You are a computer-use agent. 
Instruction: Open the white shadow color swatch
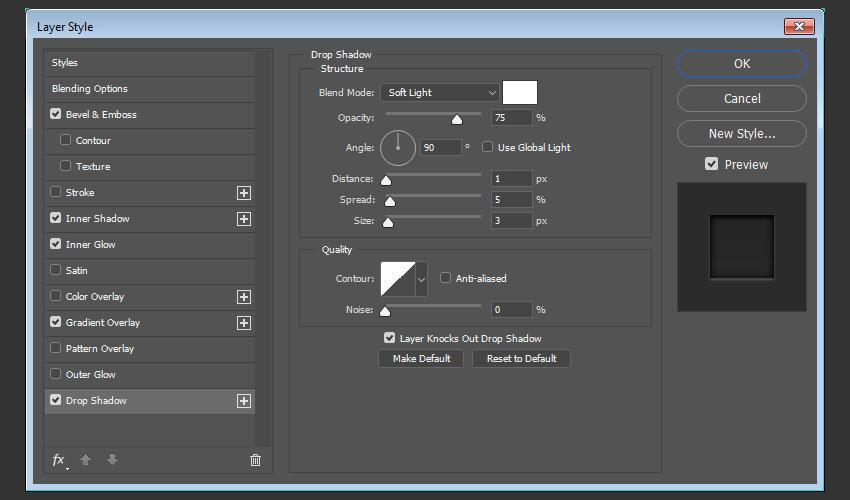pyautogui.click(x=520, y=93)
